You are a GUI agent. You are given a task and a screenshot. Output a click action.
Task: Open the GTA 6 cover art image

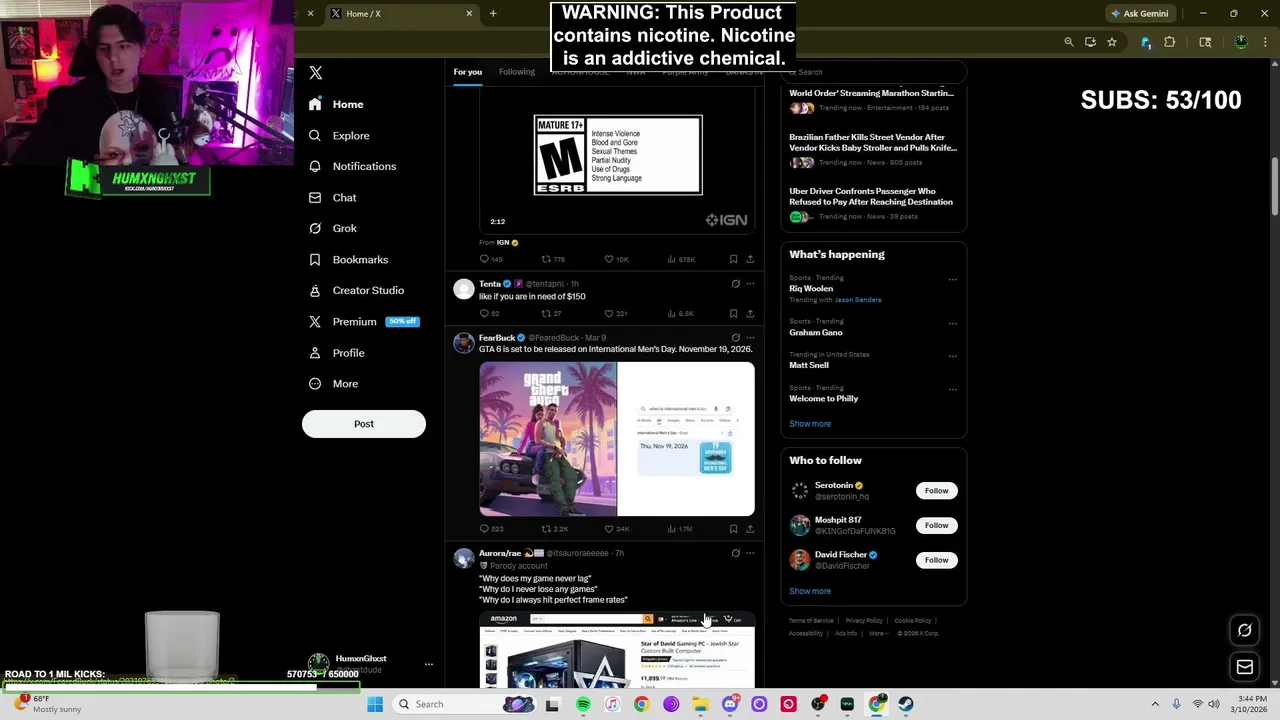click(548, 439)
